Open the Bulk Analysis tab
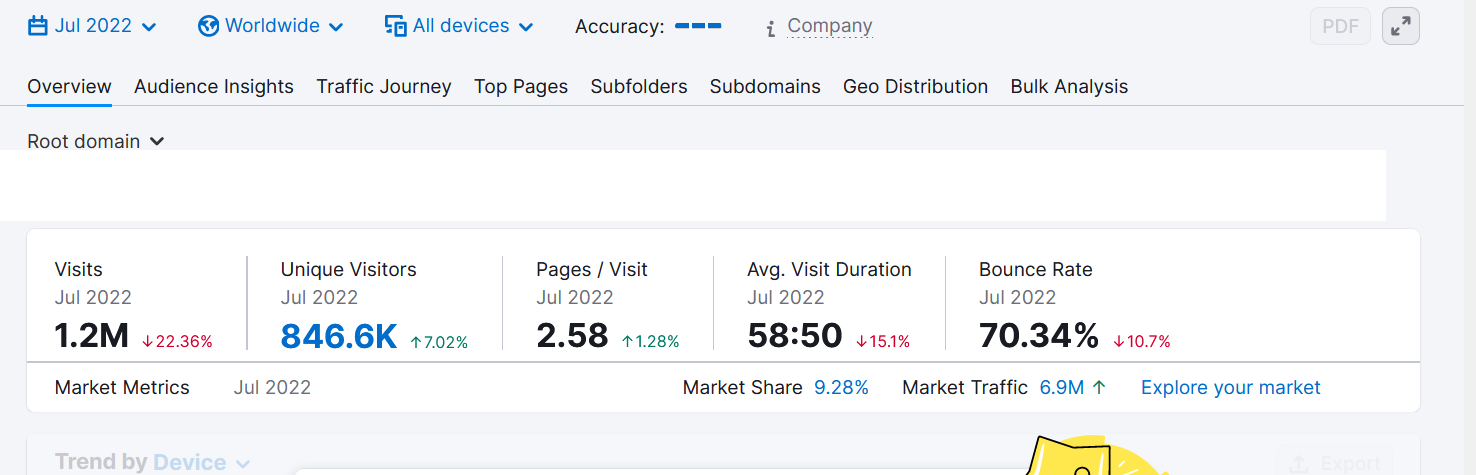 tap(1069, 86)
